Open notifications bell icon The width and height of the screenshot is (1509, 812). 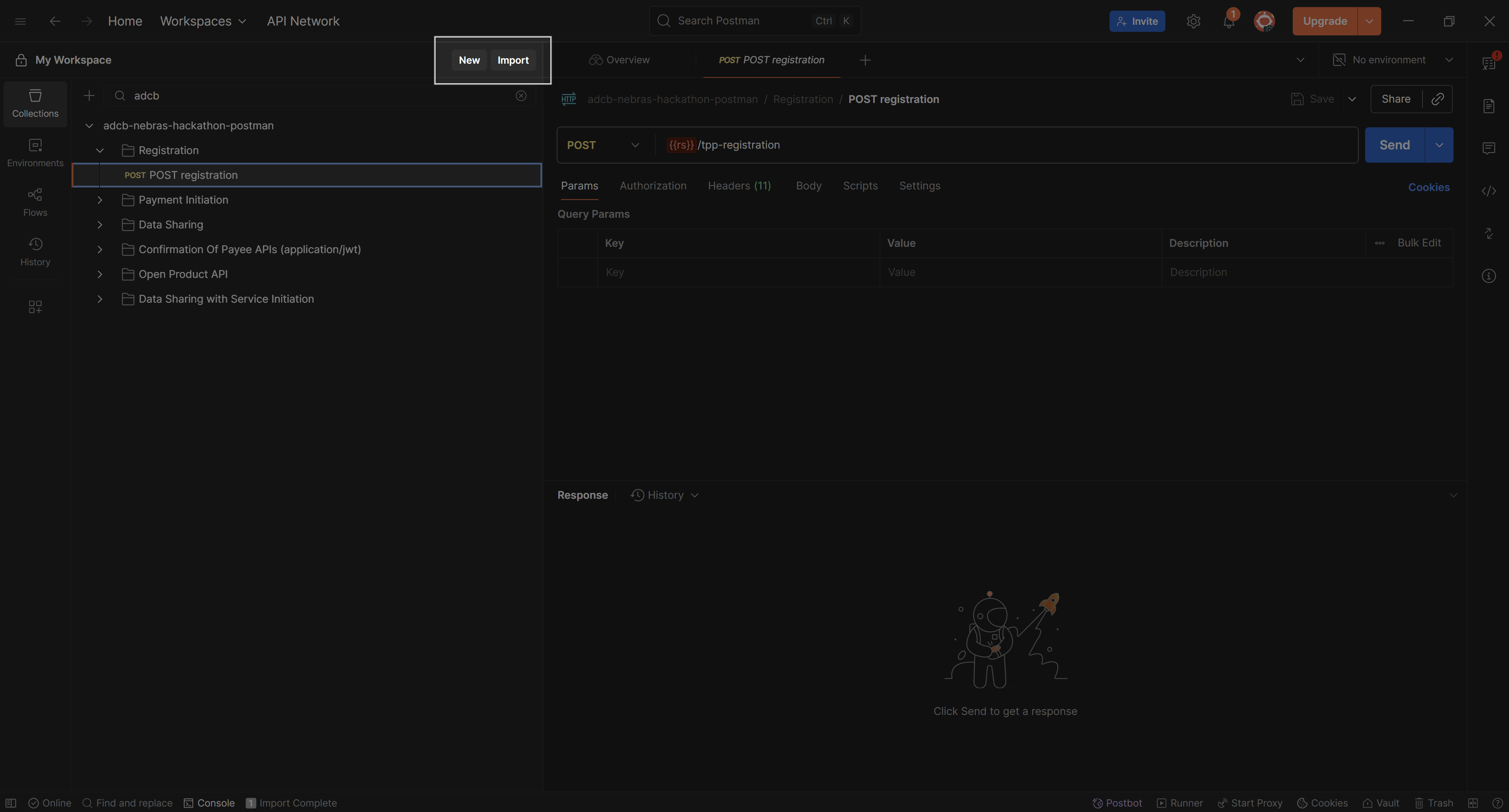(1228, 22)
